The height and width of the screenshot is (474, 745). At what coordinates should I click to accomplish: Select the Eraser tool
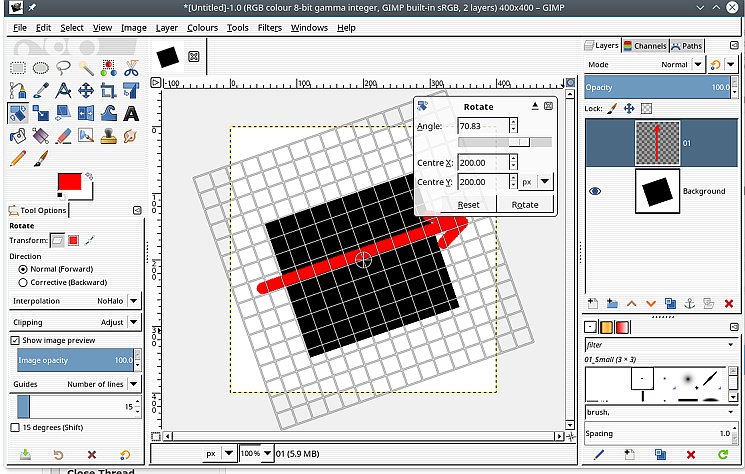[63, 135]
